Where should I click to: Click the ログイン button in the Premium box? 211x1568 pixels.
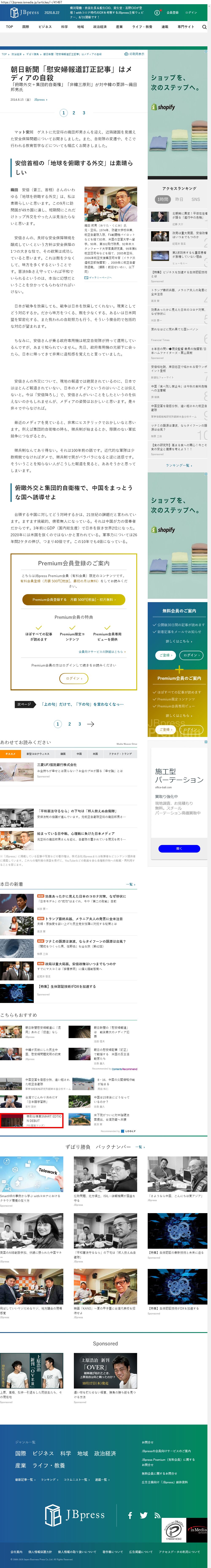click(x=74, y=678)
